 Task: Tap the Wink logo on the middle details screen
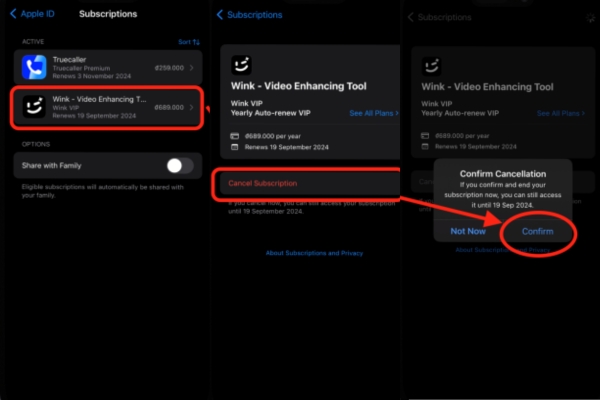(241, 66)
